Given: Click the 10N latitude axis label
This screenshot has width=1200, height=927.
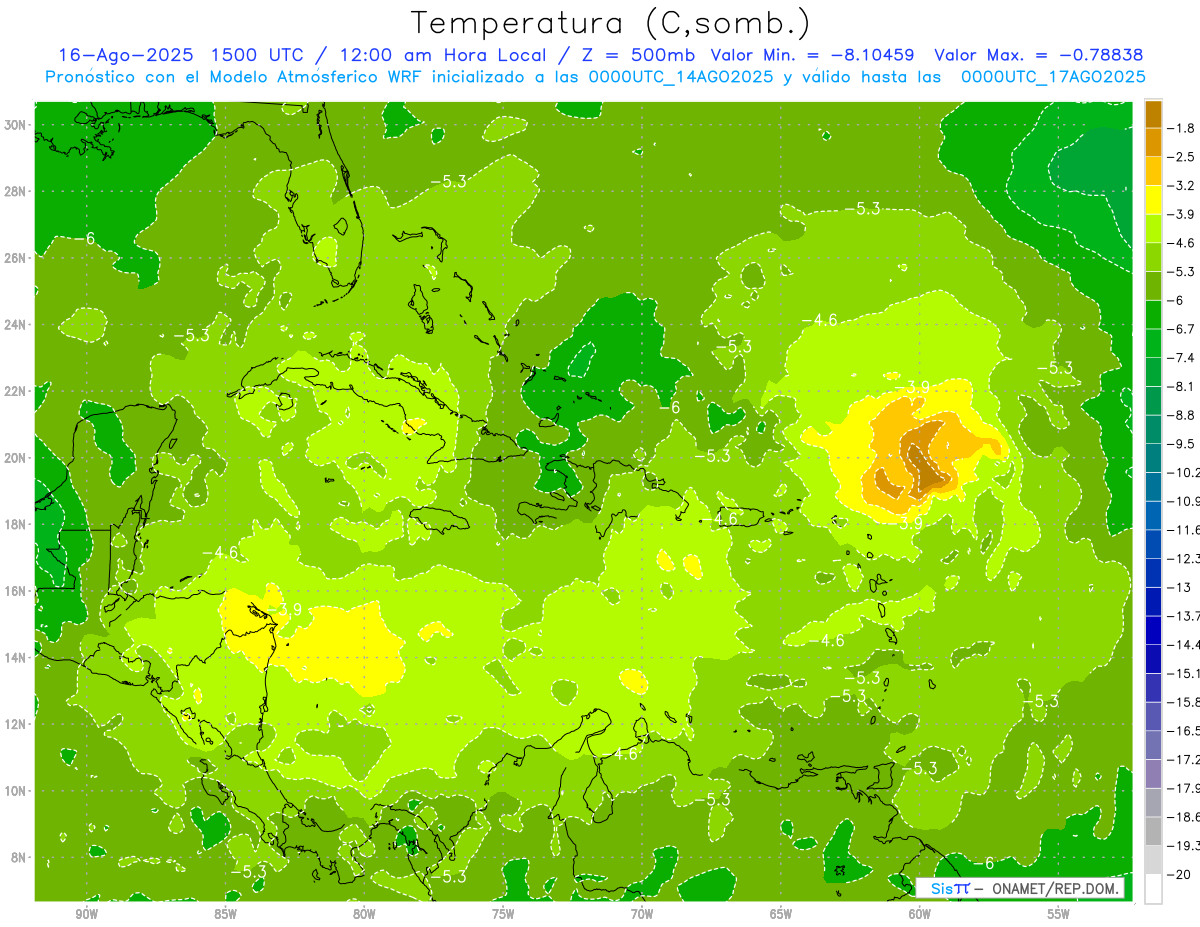Looking at the screenshot, I should tap(16, 790).
